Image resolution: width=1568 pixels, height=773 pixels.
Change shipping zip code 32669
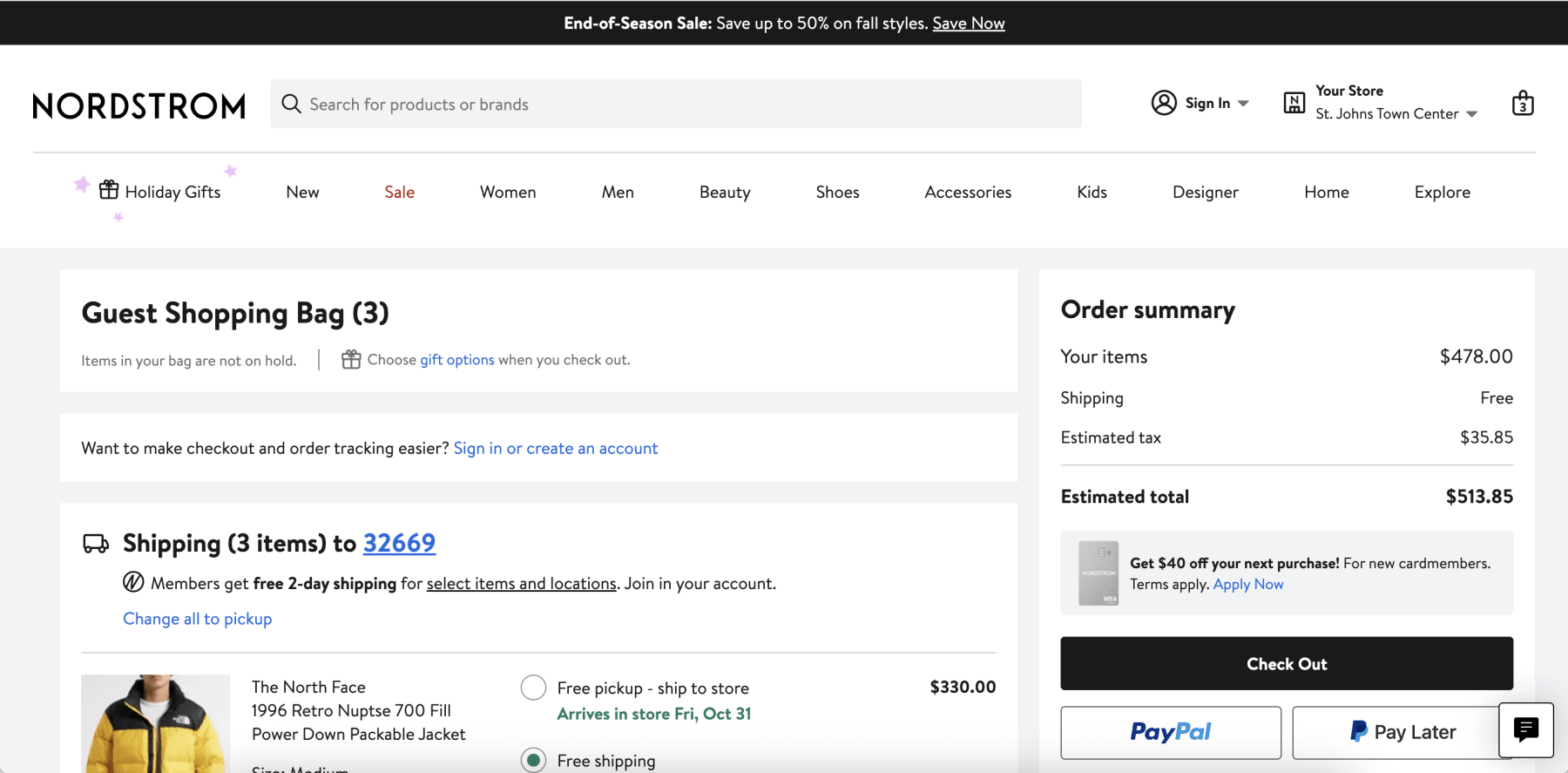coord(399,543)
